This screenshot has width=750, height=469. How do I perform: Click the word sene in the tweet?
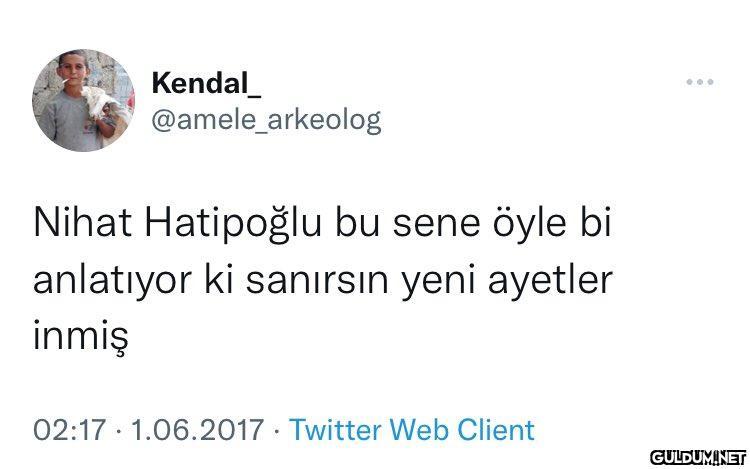click(x=436, y=225)
